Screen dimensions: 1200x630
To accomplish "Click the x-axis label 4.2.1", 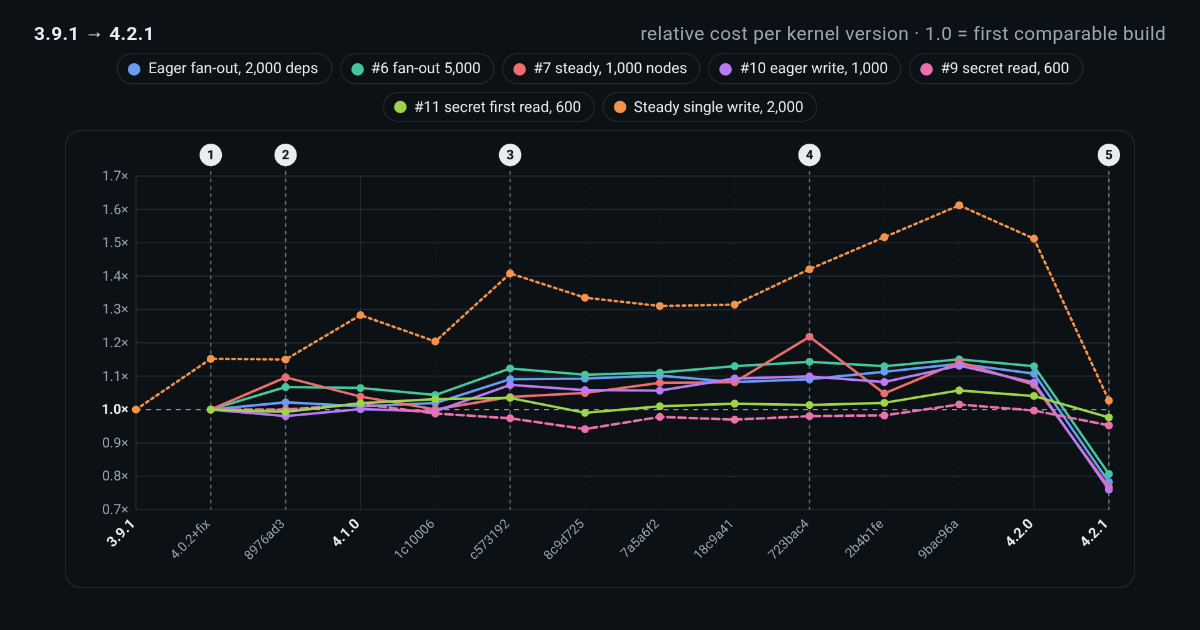I will pos(1094,534).
